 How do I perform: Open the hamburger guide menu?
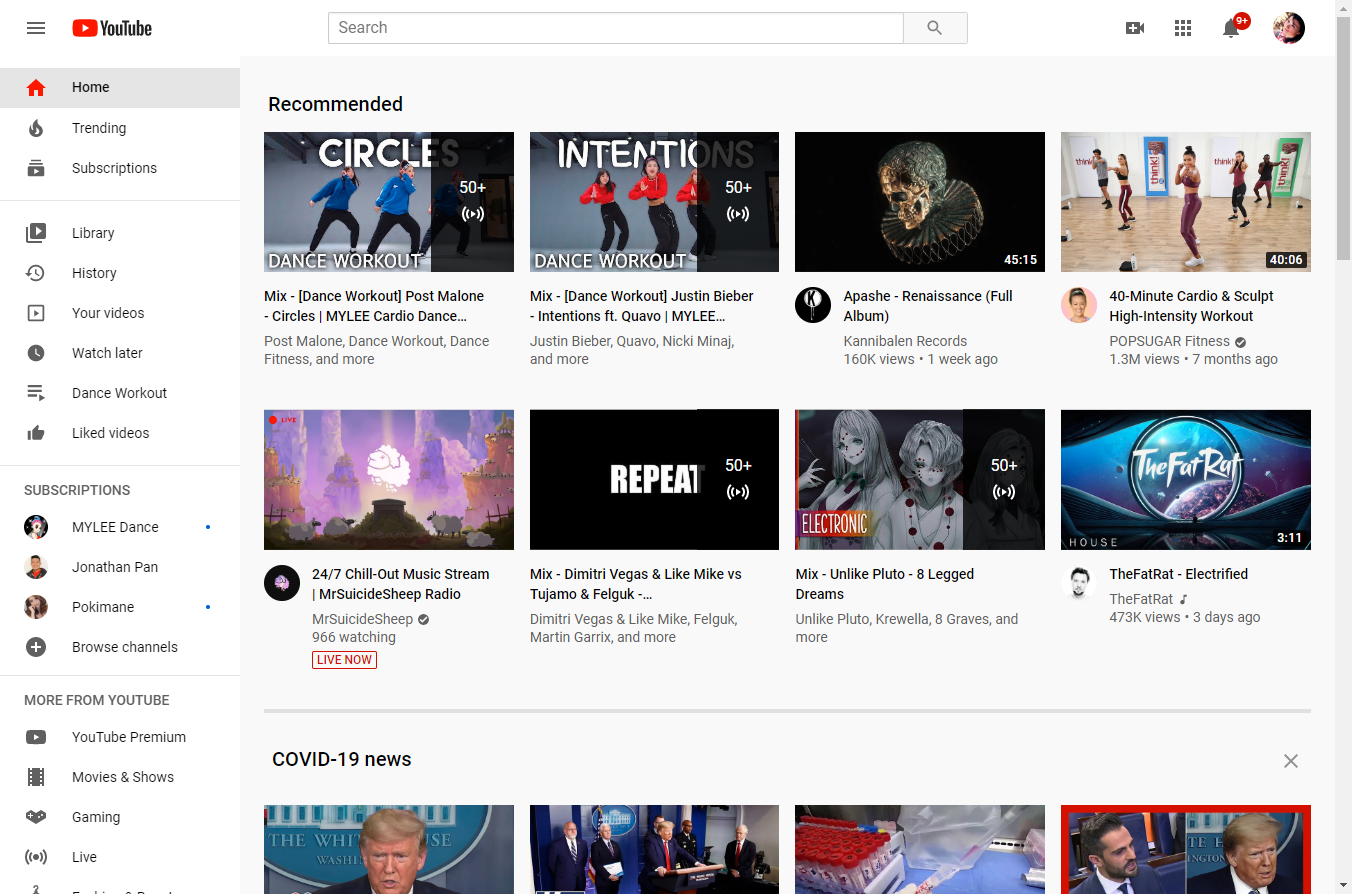click(x=36, y=28)
